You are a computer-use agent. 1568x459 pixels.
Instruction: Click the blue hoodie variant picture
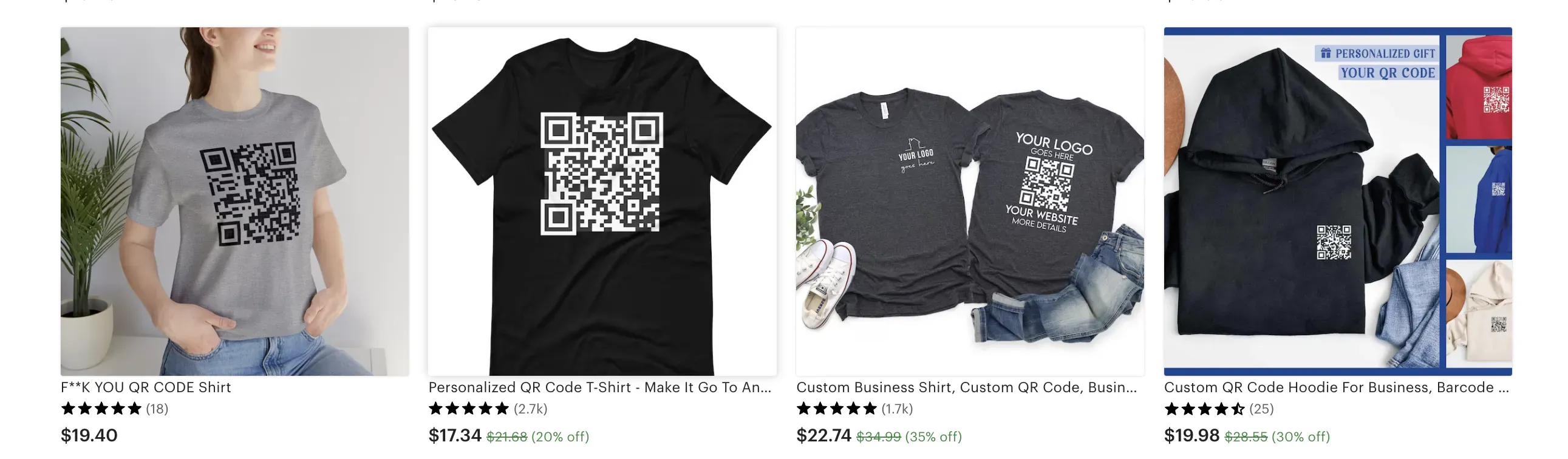tap(1479, 200)
